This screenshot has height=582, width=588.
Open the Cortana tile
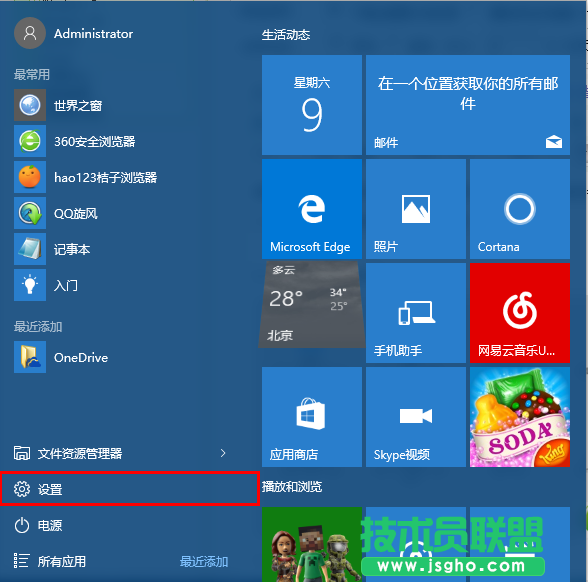click(x=520, y=209)
